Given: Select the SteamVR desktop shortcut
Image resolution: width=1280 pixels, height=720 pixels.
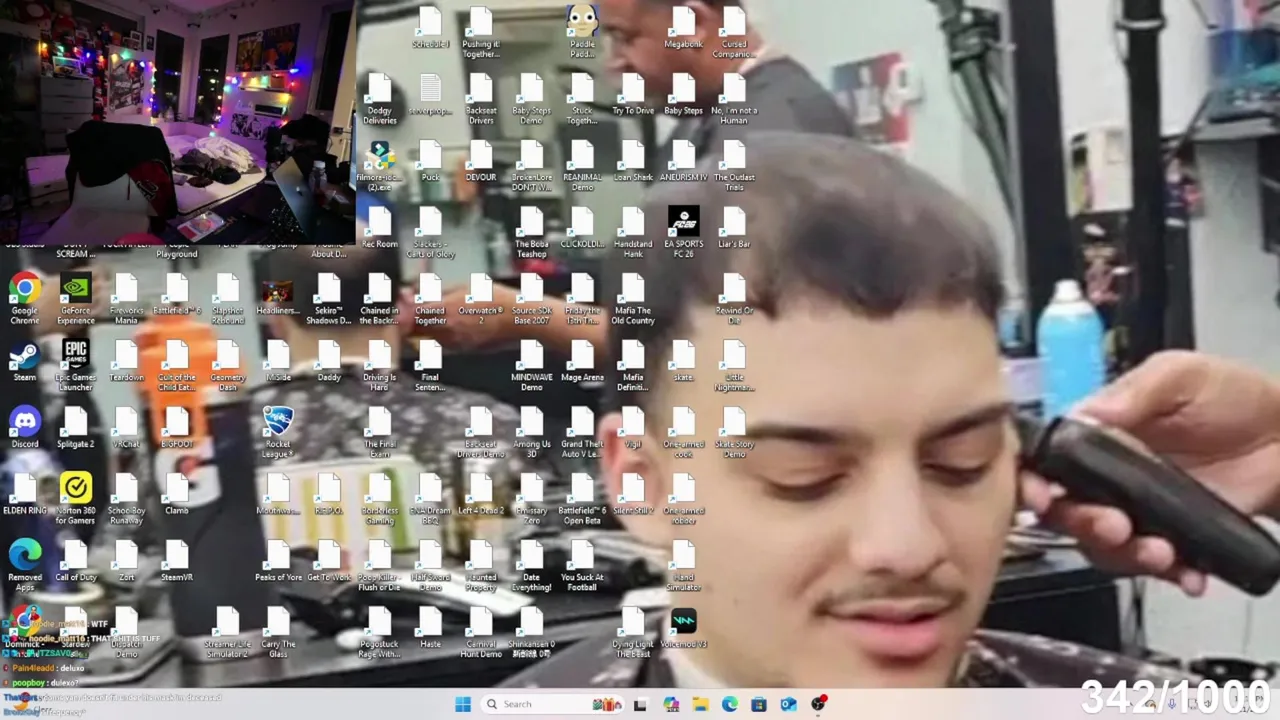Looking at the screenshot, I should 177,562.
